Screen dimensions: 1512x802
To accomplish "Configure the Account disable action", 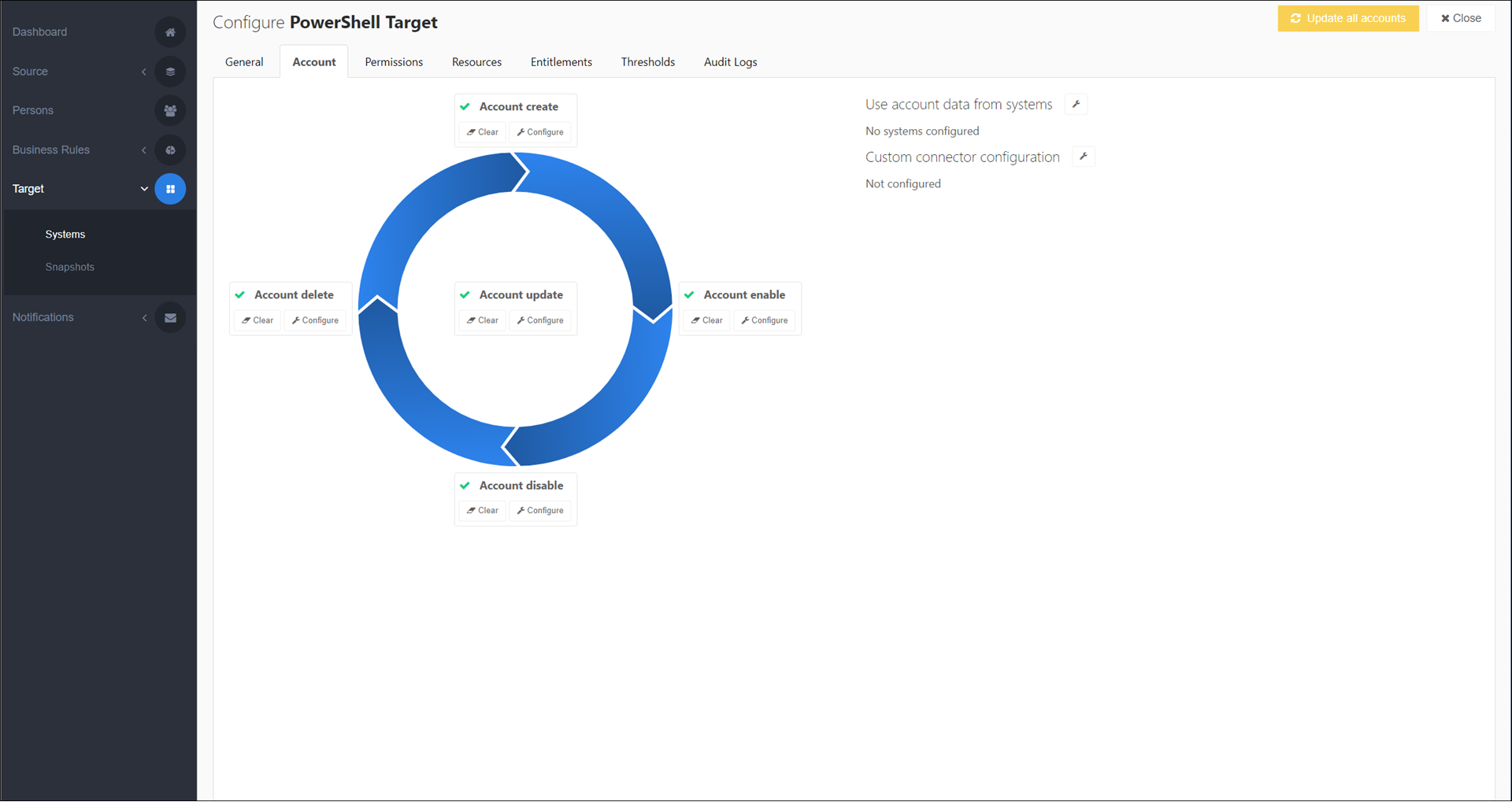I will tap(540, 511).
